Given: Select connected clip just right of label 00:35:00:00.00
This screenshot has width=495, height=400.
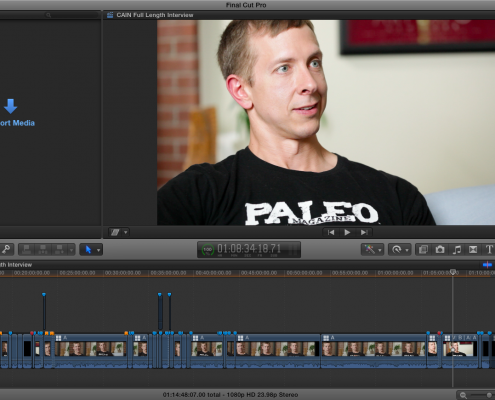Looking at the screenshot, I should pos(170,312).
